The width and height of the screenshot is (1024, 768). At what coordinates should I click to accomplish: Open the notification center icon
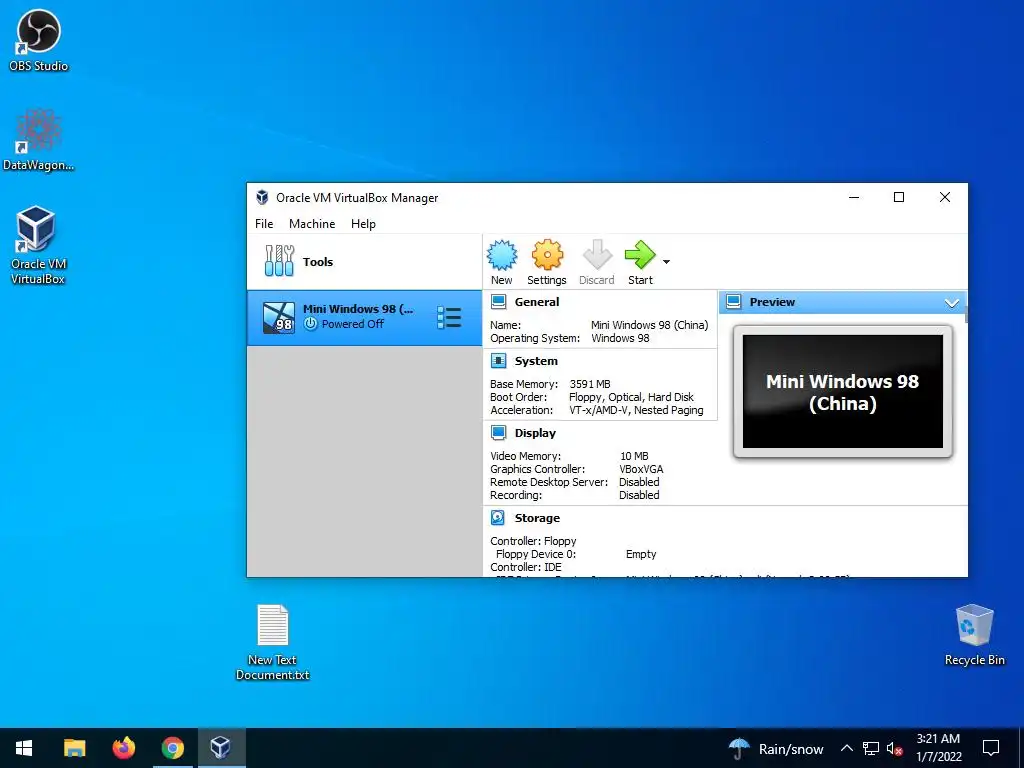tap(991, 748)
